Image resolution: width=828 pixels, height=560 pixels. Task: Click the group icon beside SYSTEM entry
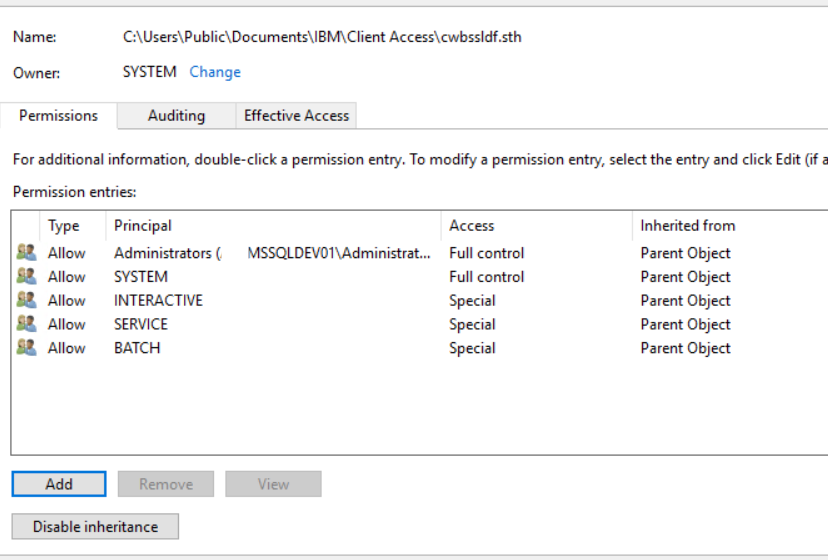(26, 276)
